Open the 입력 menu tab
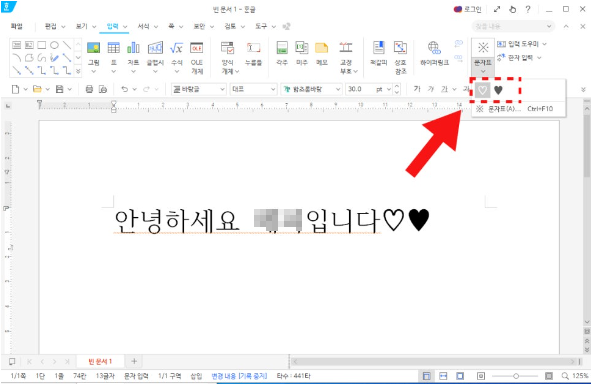The width and height of the screenshot is (593, 384). pos(112,26)
